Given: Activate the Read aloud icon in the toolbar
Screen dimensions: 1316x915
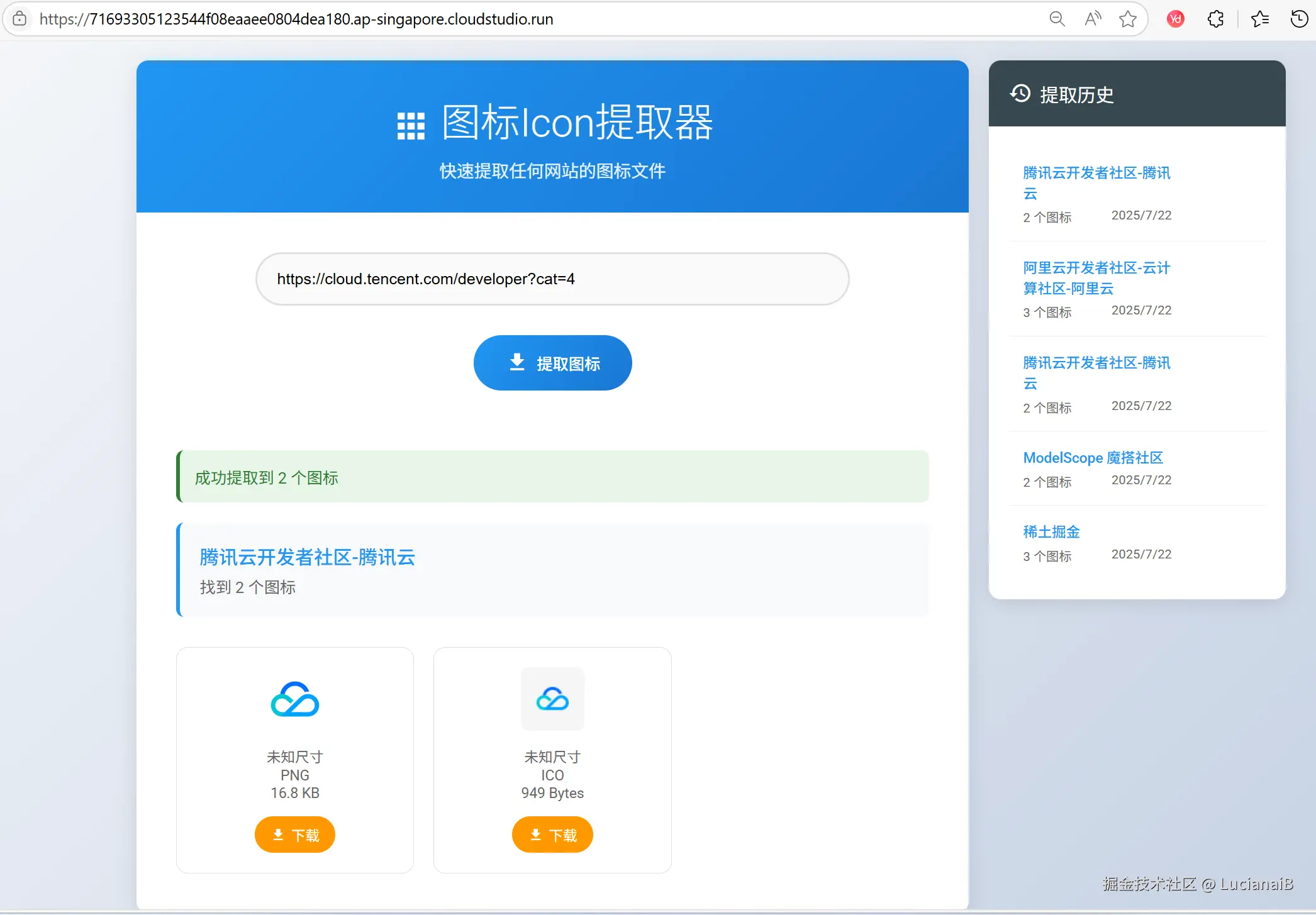Looking at the screenshot, I should point(1093,19).
